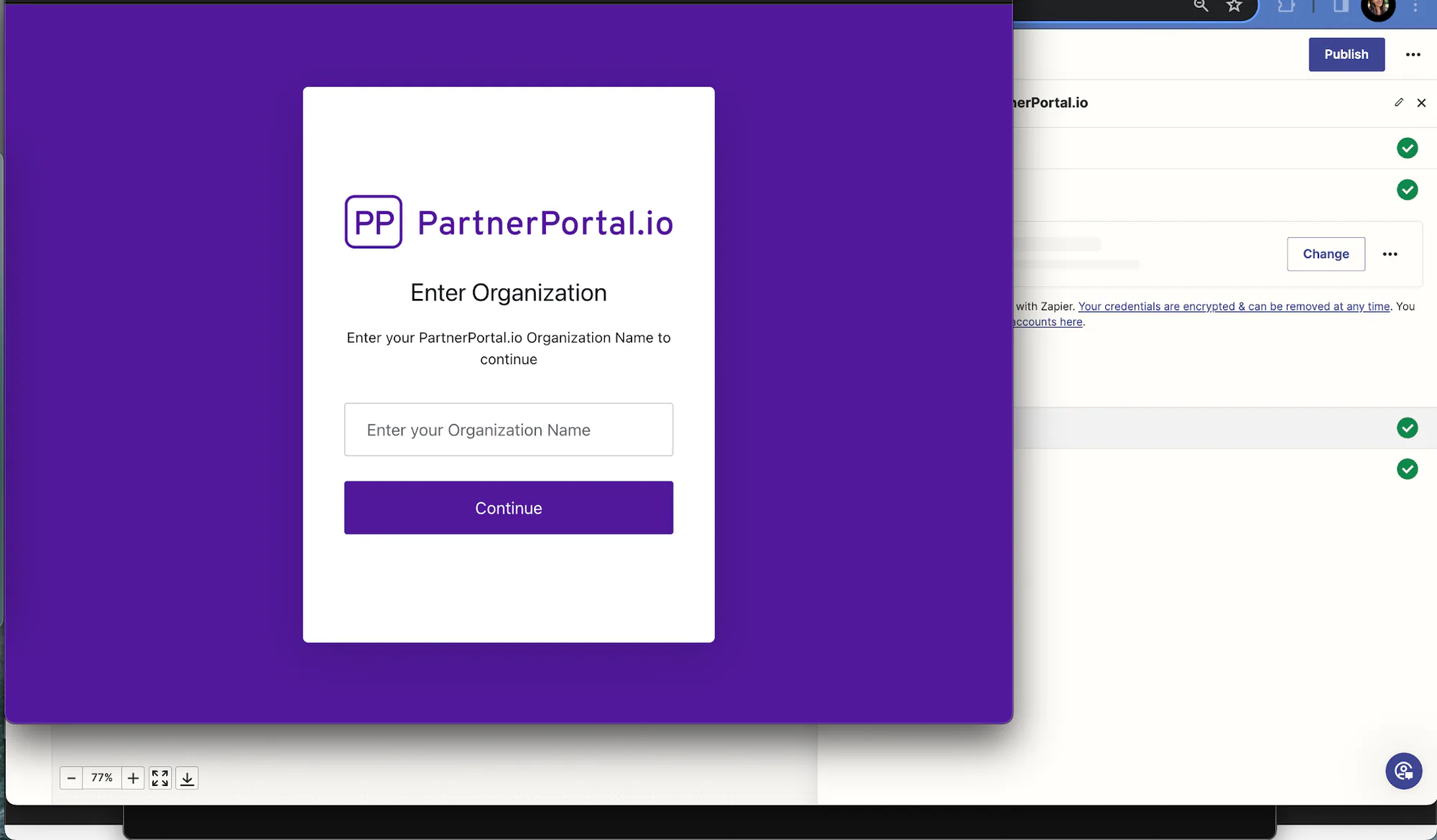
Task: Click the green checkmark on highlighted row
Action: point(1407,428)
